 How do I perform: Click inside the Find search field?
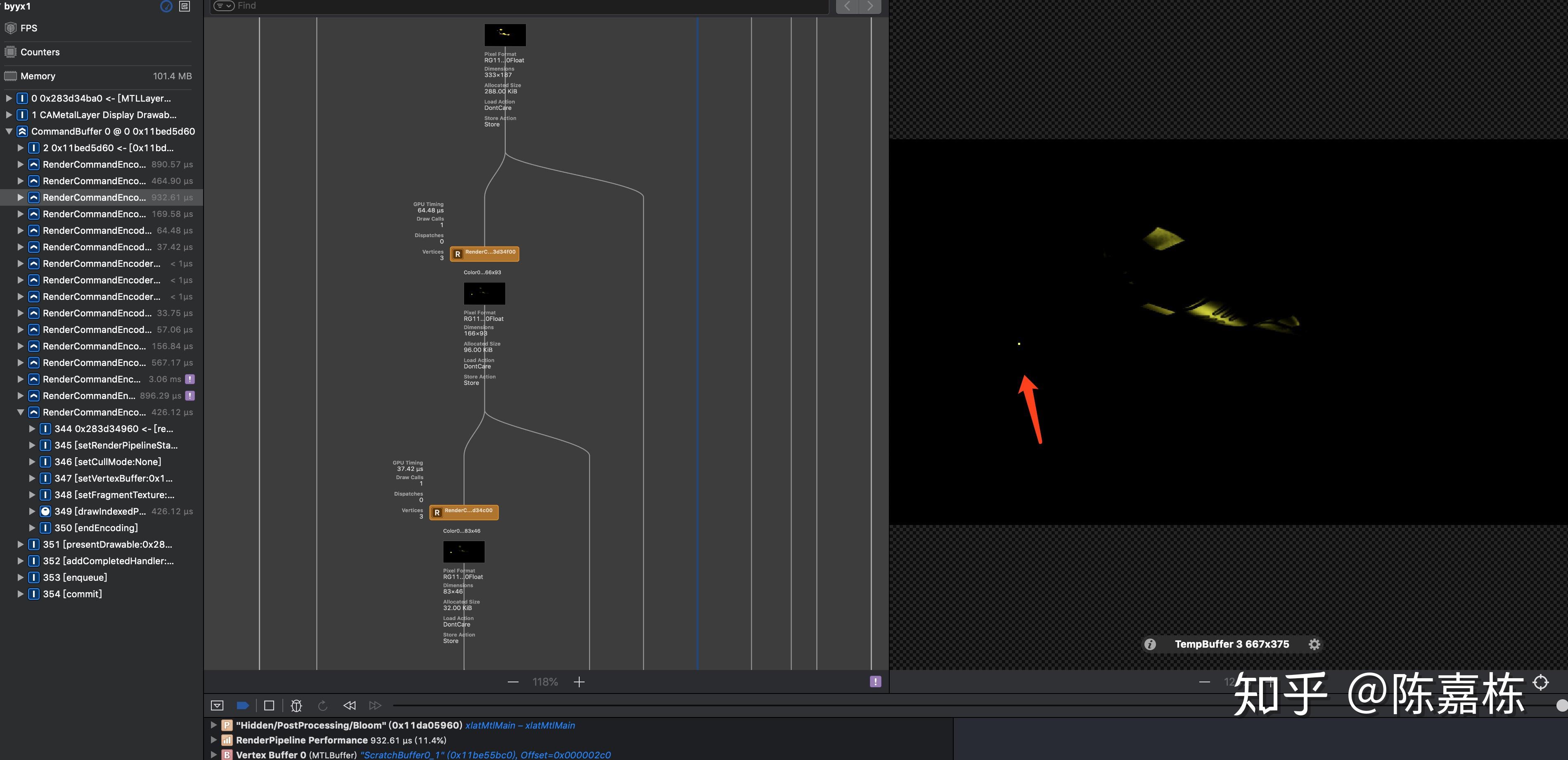[530, 6]
